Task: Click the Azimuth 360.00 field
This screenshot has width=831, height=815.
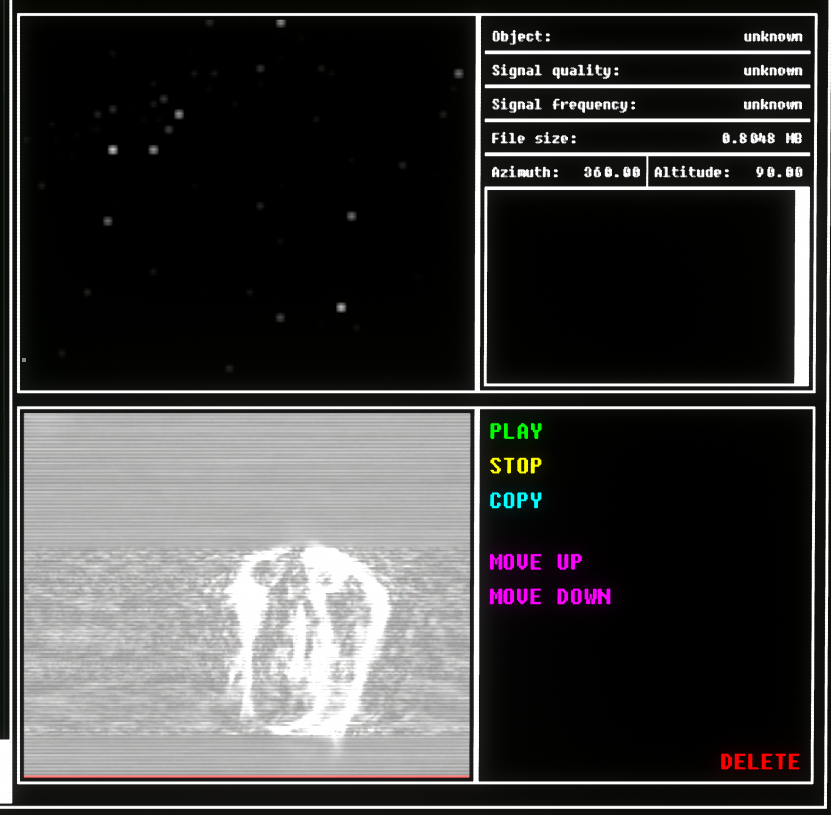Action: point(565,172)
